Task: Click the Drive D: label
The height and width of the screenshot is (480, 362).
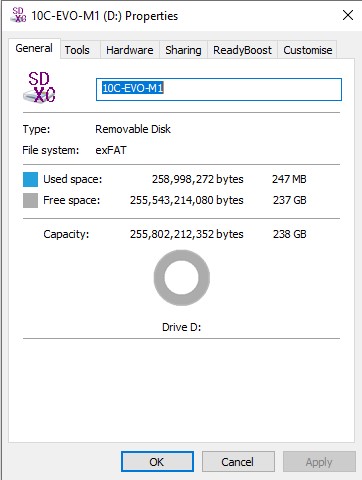Action: [182, 327]
